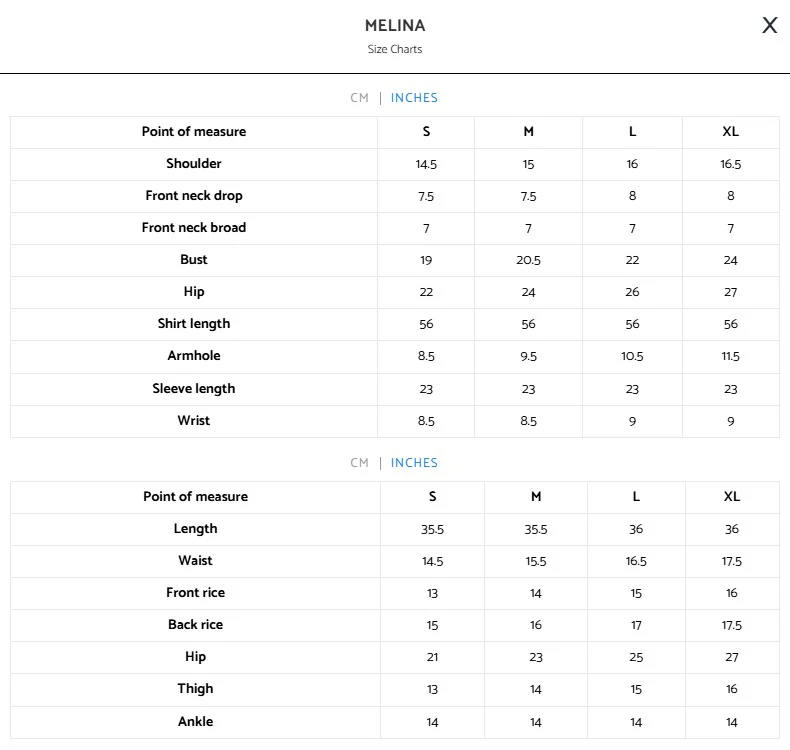Select the Front neck broad row label
Screen dimensions: 790x750
194,228
